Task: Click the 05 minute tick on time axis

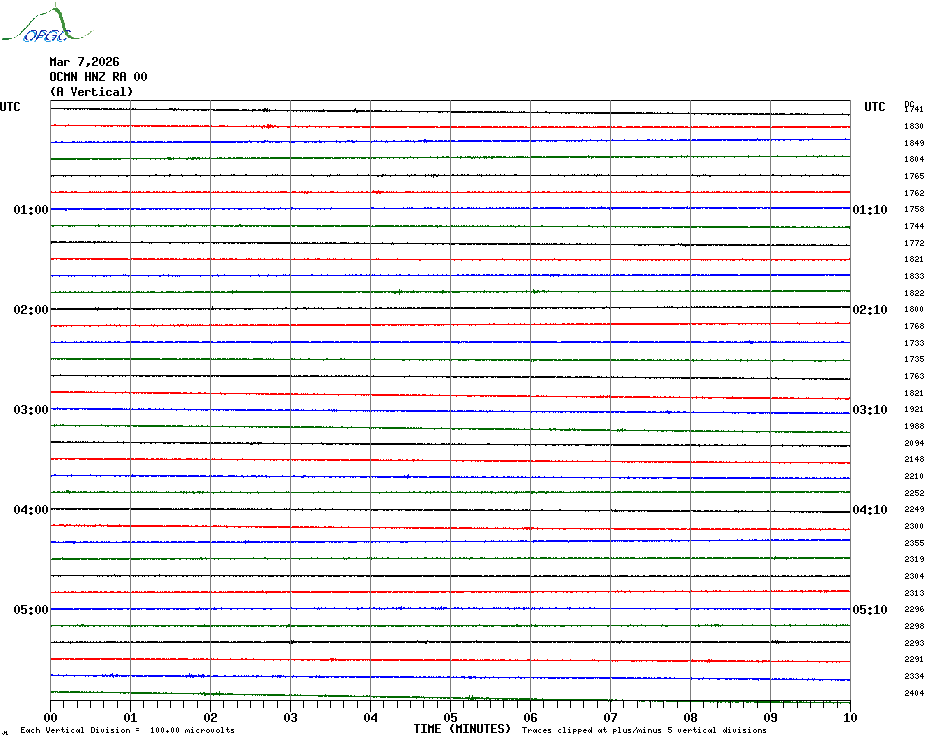Action: click(x=450, y=717)
